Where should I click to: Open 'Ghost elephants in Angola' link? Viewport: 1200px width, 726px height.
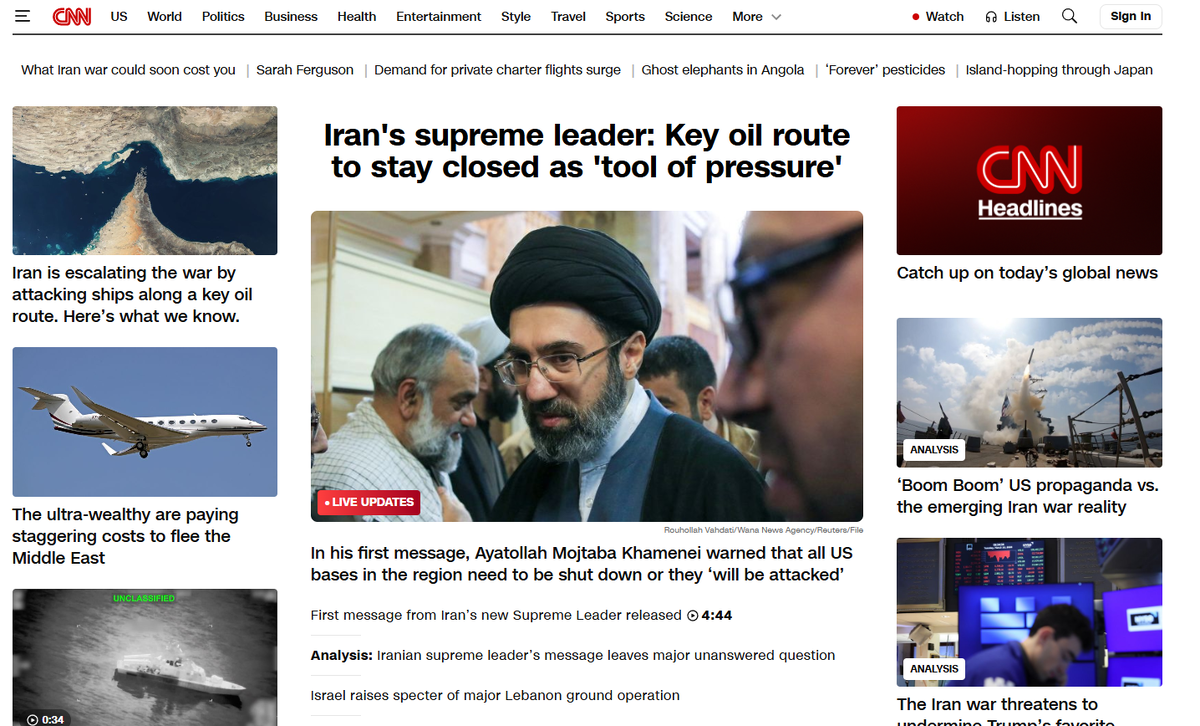[x=723, y=70]
